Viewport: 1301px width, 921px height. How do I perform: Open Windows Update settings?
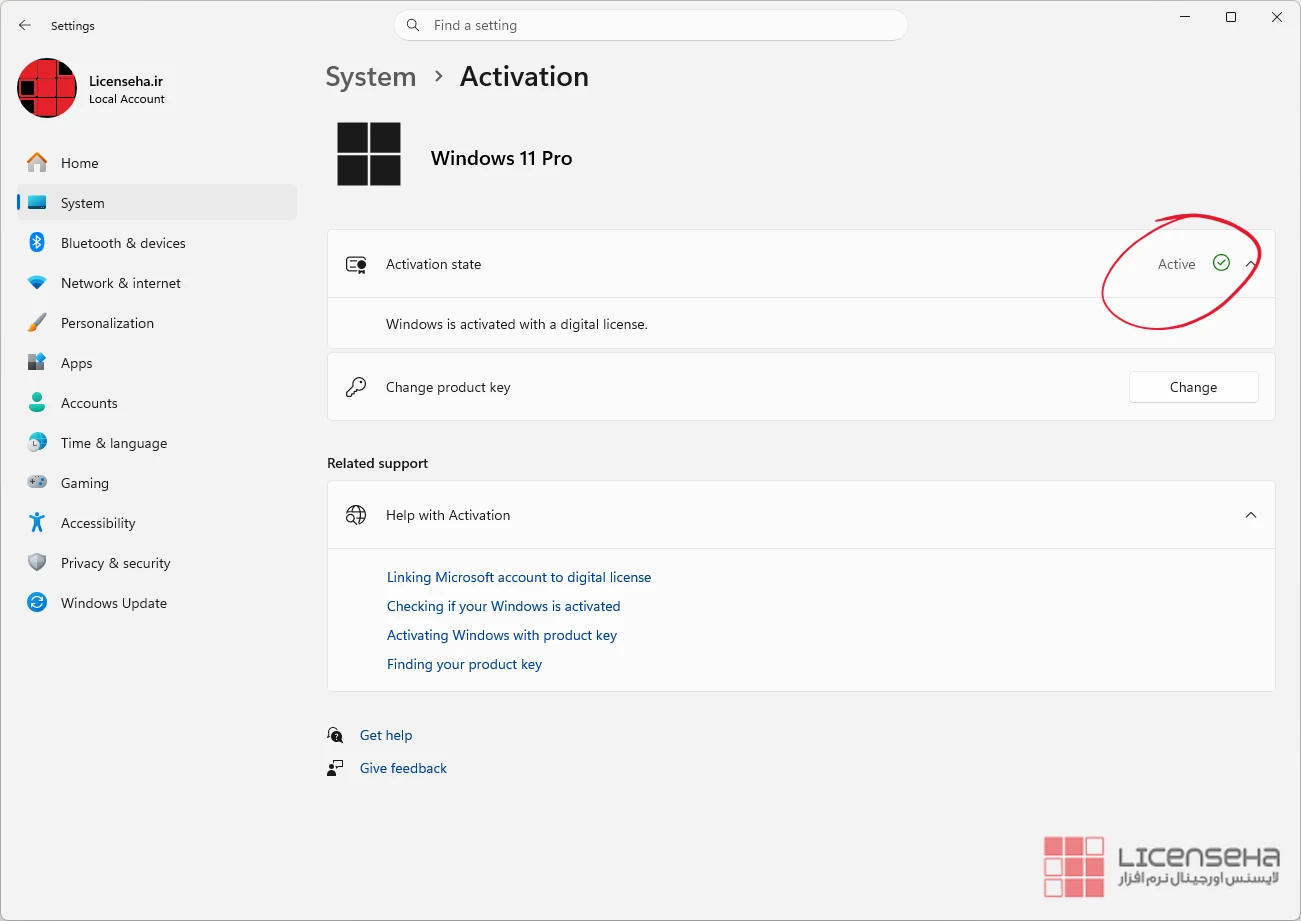157,603
